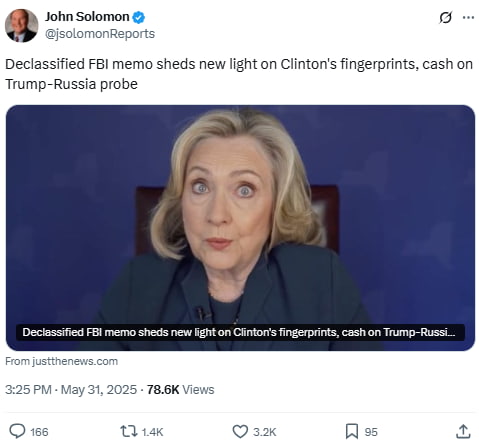Click the headline caption overlay on card
The width and height of the screenshot is (479, 443).
point(240,332)
